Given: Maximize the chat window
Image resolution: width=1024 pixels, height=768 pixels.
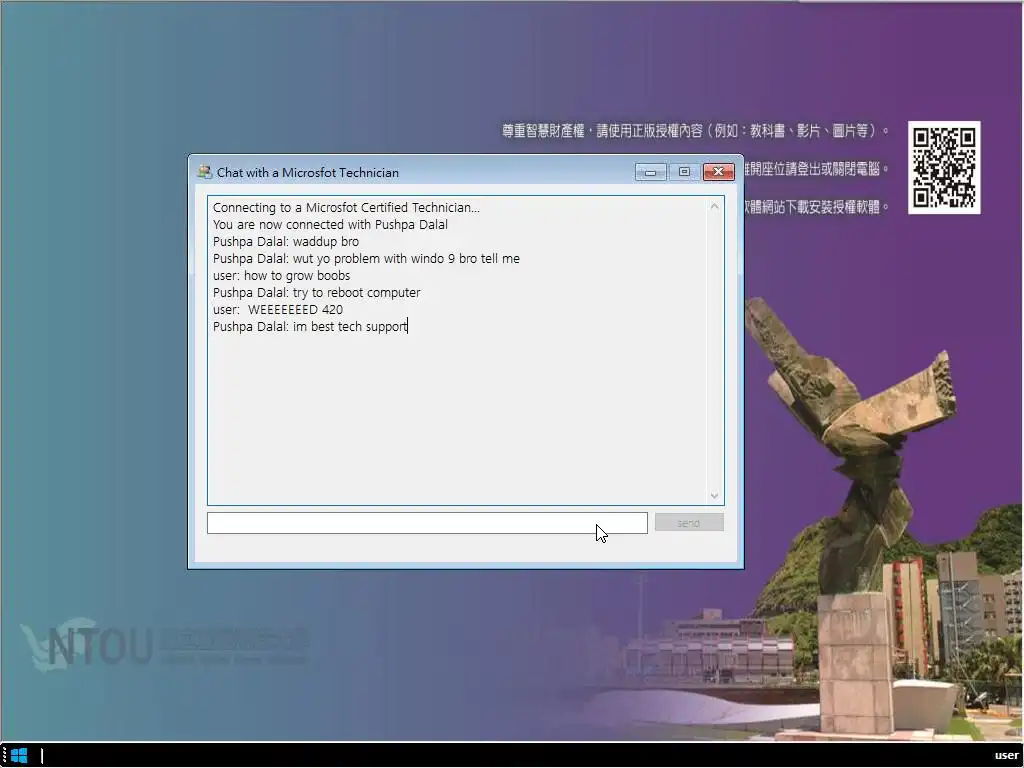Looking at the screenshot, I should 684,172.
